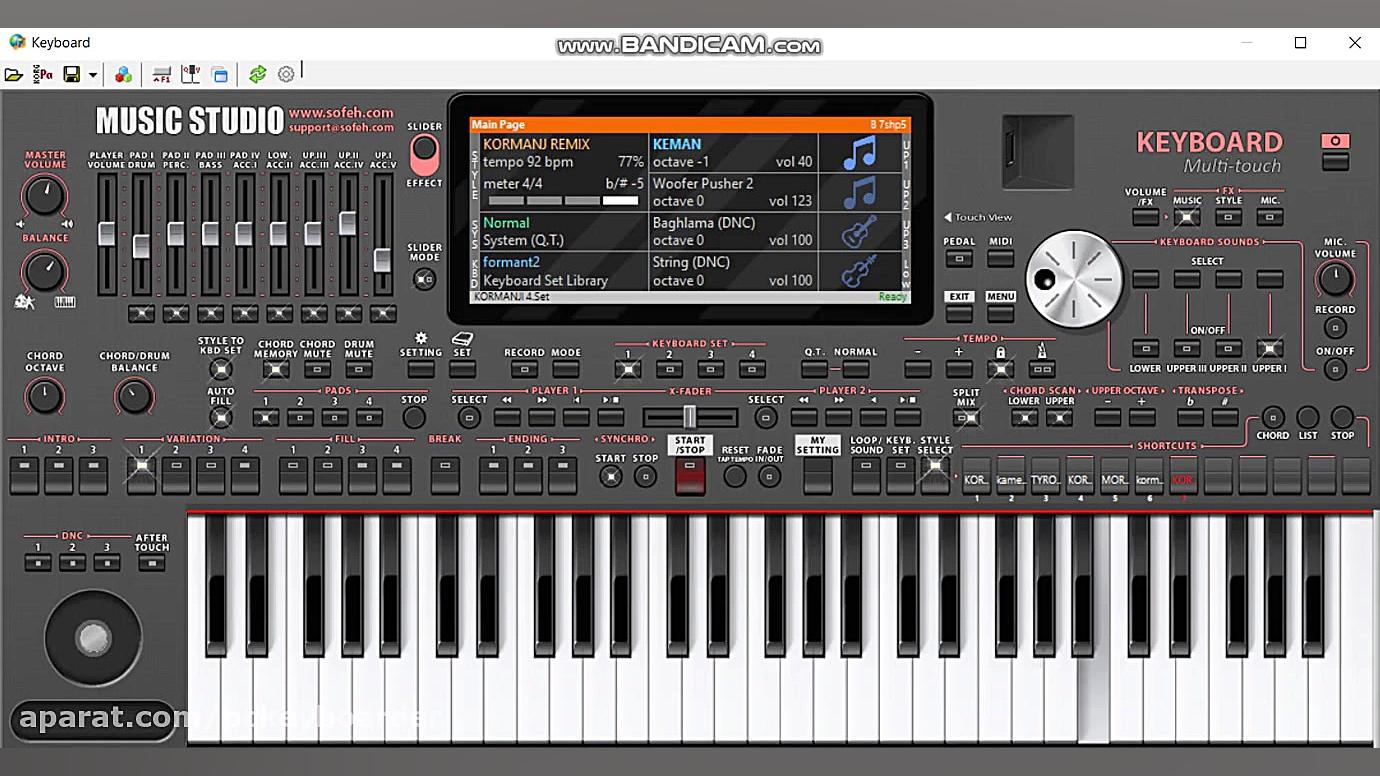Select the String violin icon on display
The height and width of the screenshot is (776, 1380).
859,271
